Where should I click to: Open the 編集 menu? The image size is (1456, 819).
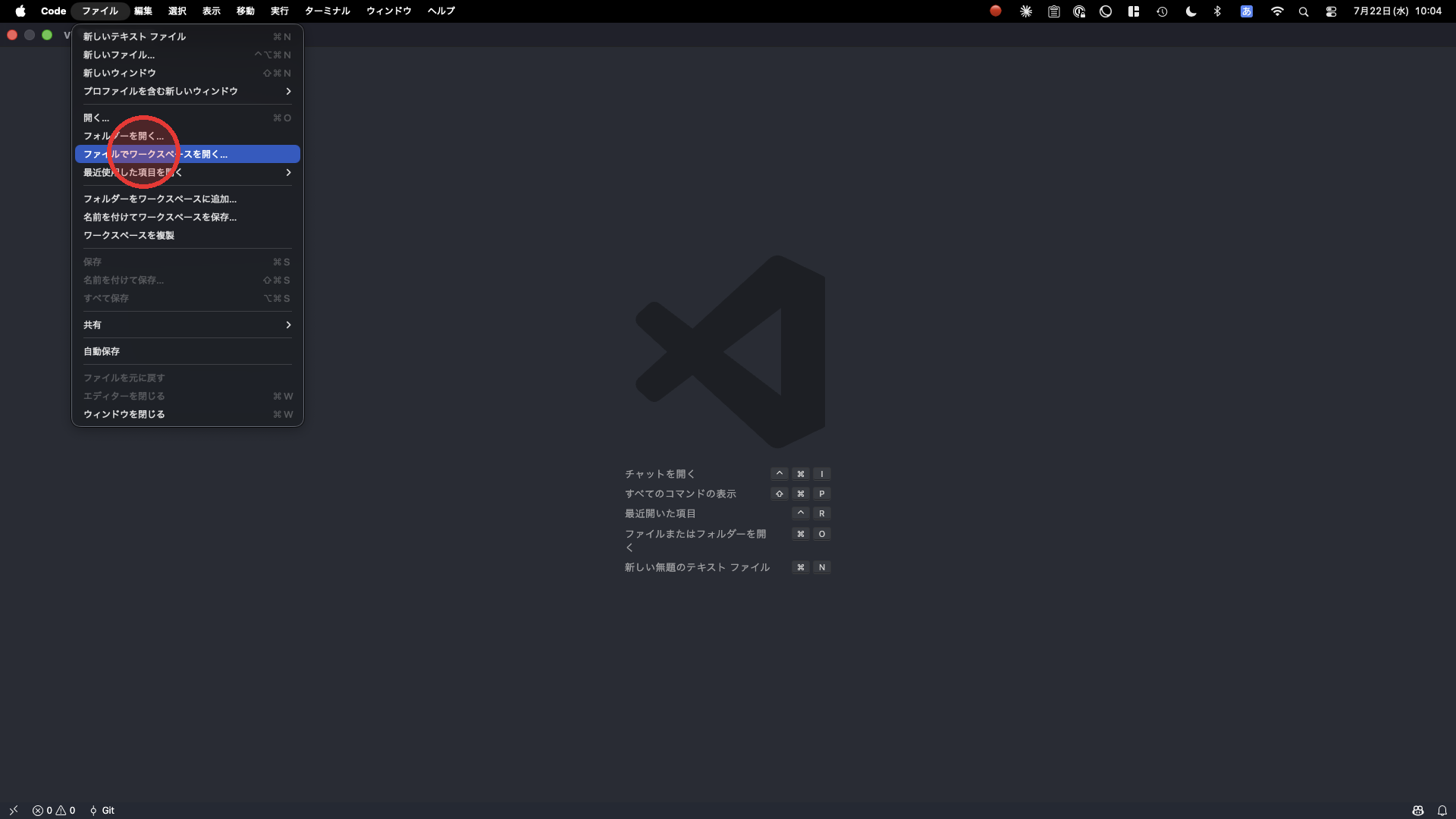coord(143,11)
